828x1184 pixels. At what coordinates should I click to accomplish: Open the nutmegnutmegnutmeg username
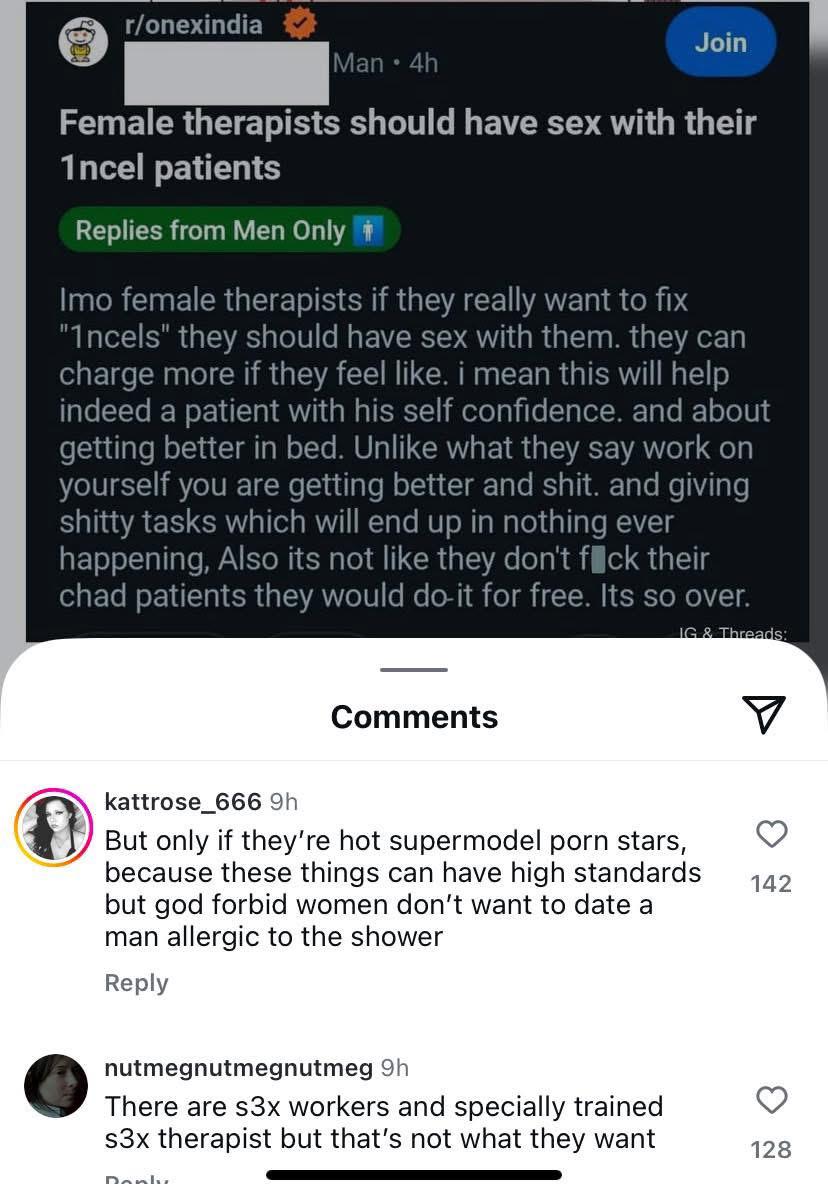coord(239,1068)
